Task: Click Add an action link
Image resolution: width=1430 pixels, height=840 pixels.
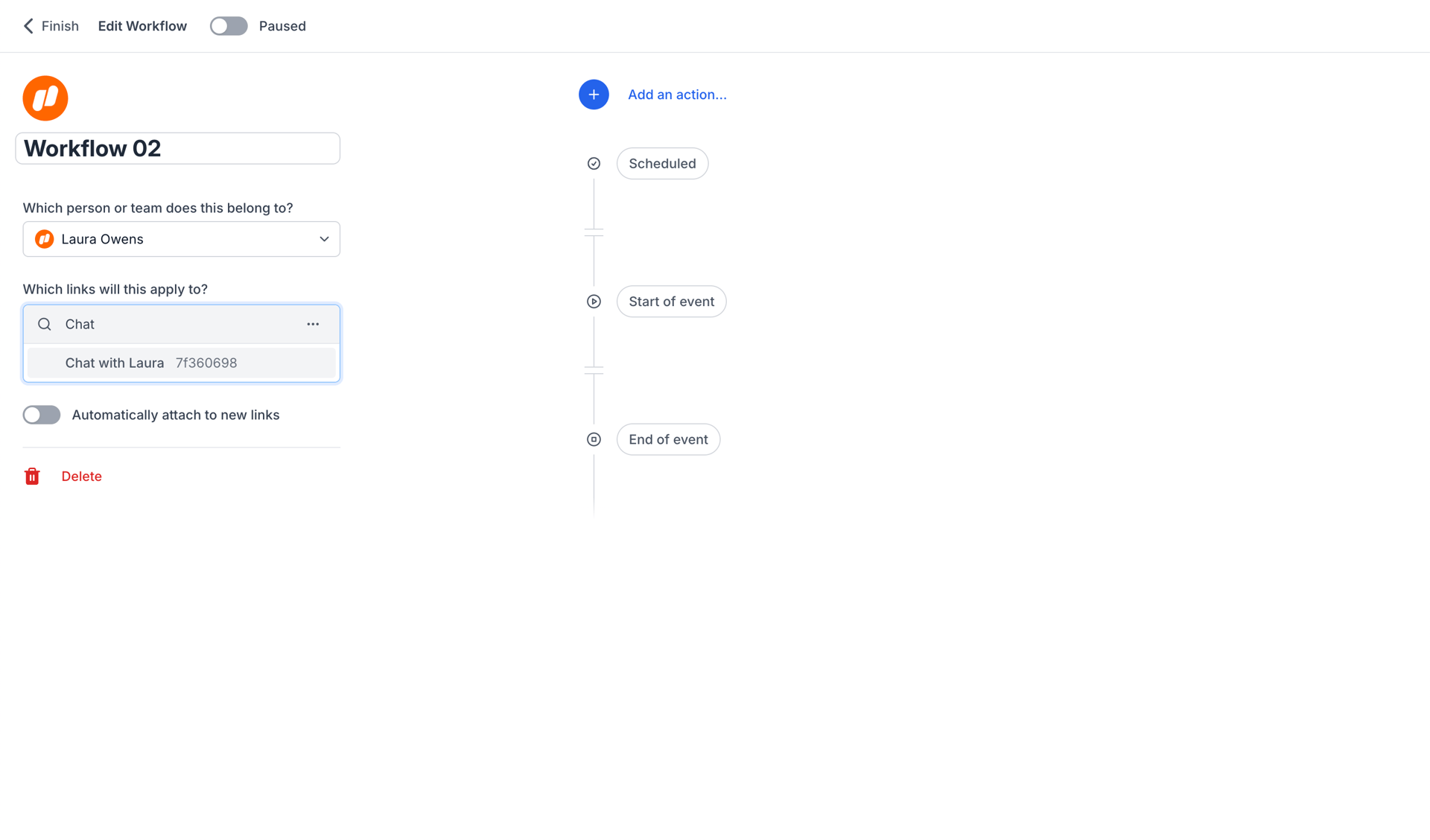Action: point(677,95)
